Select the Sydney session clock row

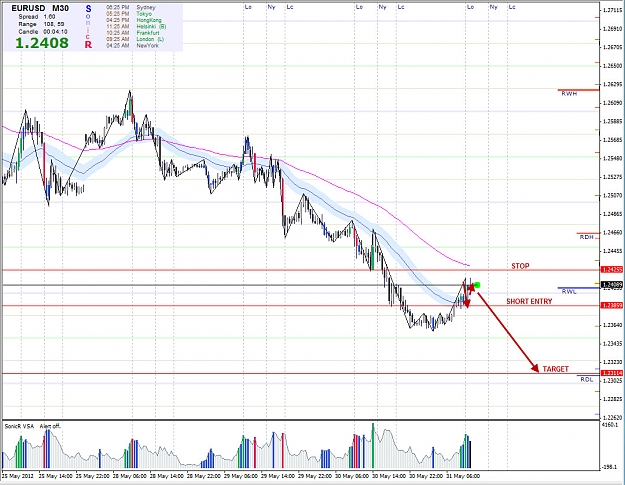pyautogui.click(x=131, y=8)
